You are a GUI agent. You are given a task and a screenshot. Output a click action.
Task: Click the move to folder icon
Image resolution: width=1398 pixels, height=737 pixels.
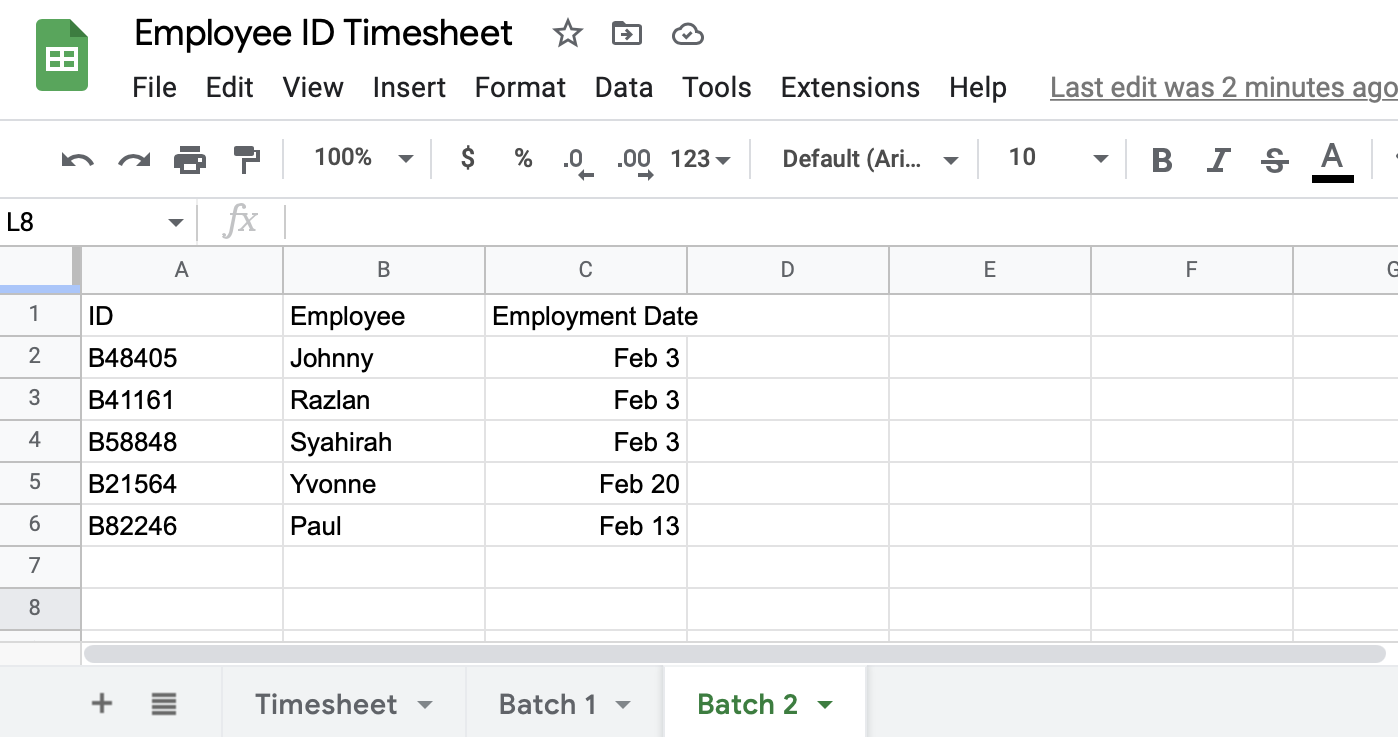click(627, 35)
